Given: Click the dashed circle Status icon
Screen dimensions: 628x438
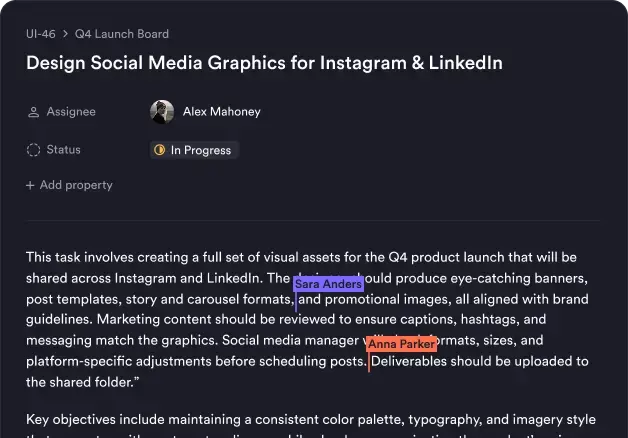Looking at the screenshot, I should point(33,150).
